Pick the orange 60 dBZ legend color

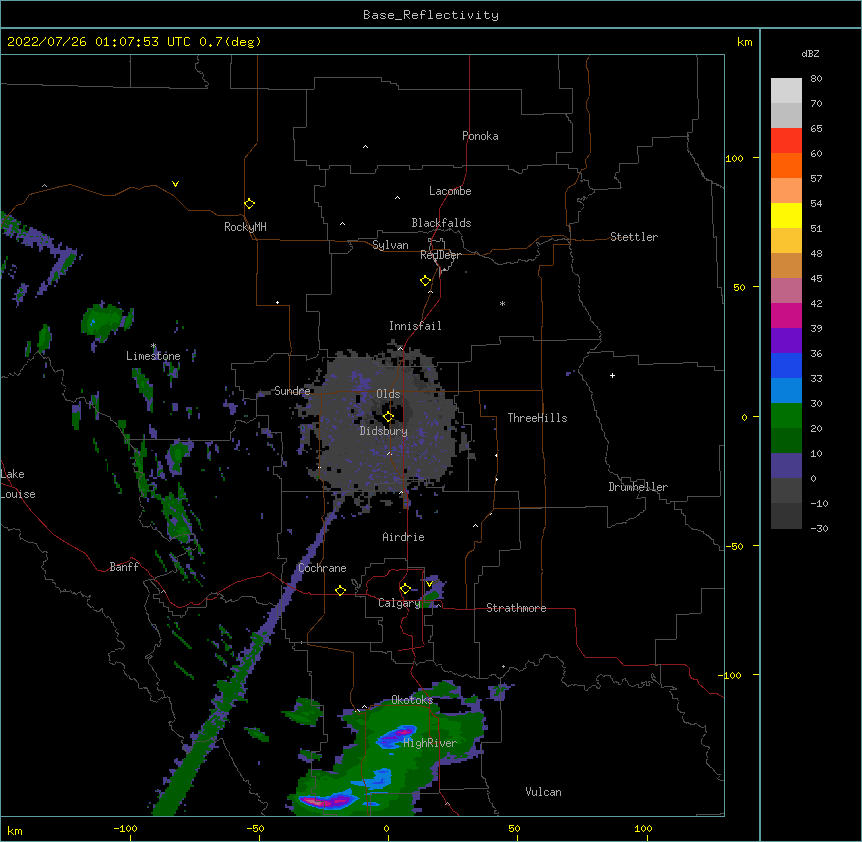[x=786, y=165]
